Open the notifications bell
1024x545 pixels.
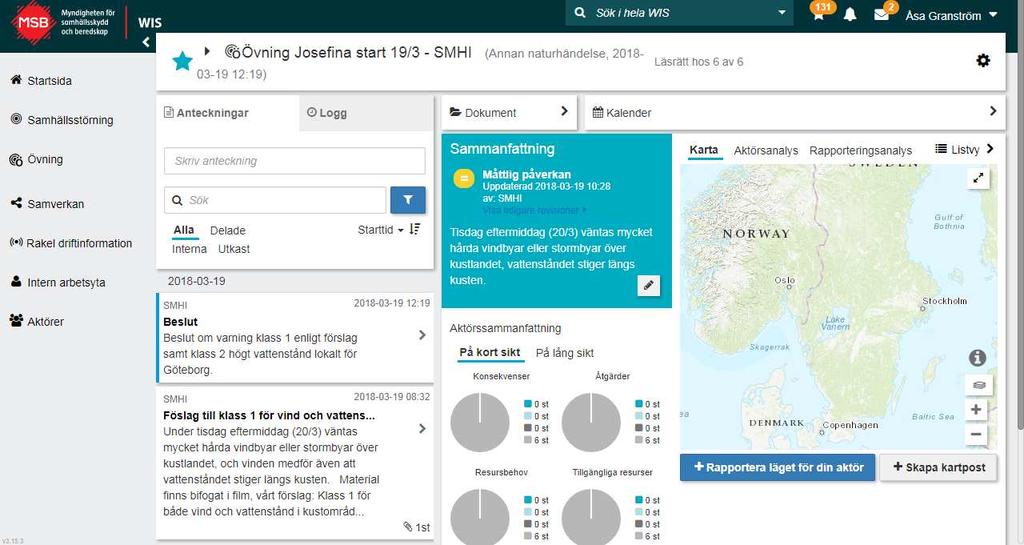(850, 14)
